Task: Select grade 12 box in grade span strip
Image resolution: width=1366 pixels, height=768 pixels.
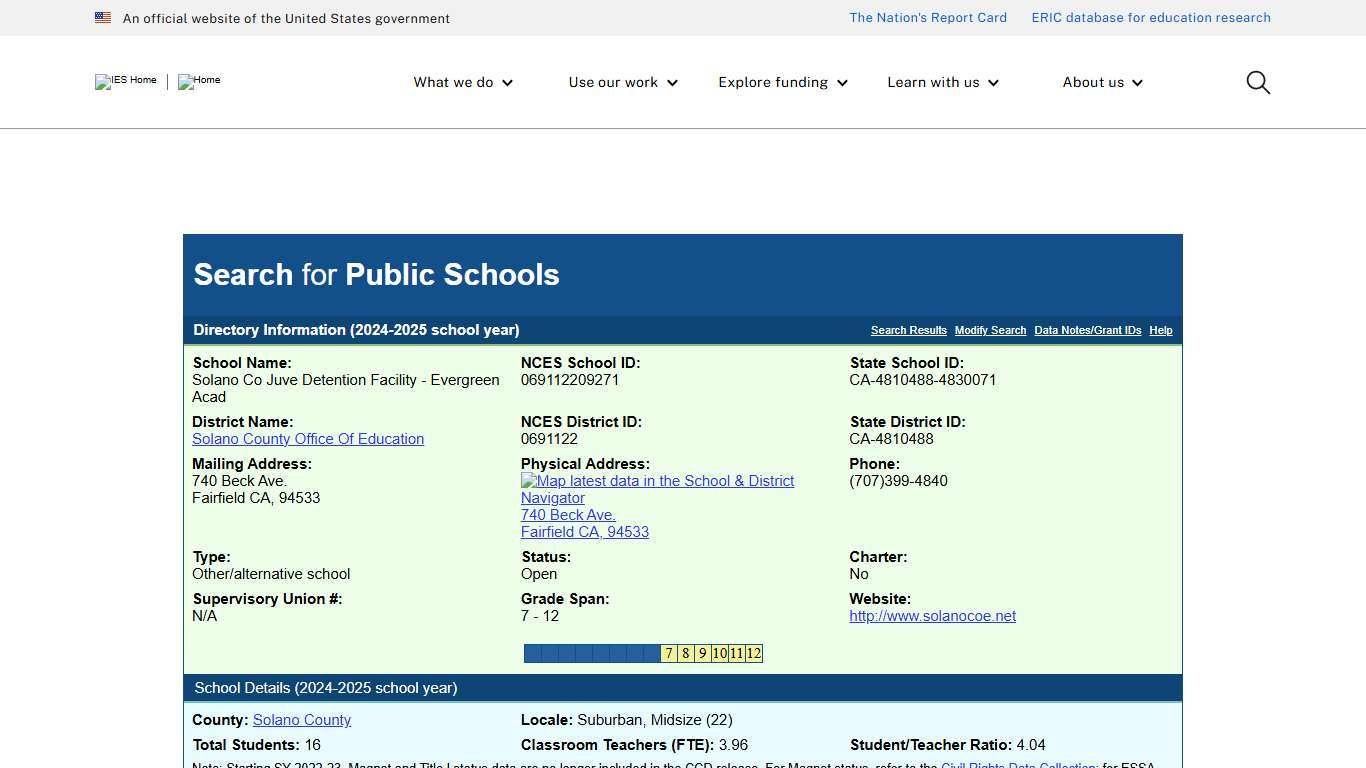Action: [x=753, y=653]
